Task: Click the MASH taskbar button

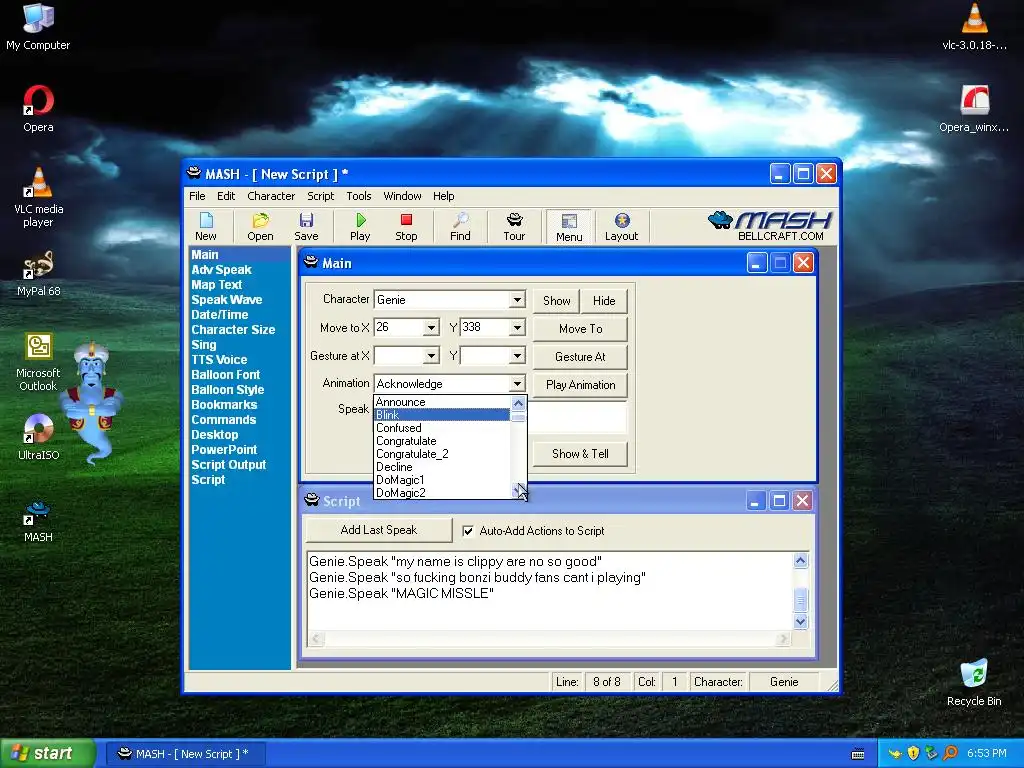Action: point(185,754)
